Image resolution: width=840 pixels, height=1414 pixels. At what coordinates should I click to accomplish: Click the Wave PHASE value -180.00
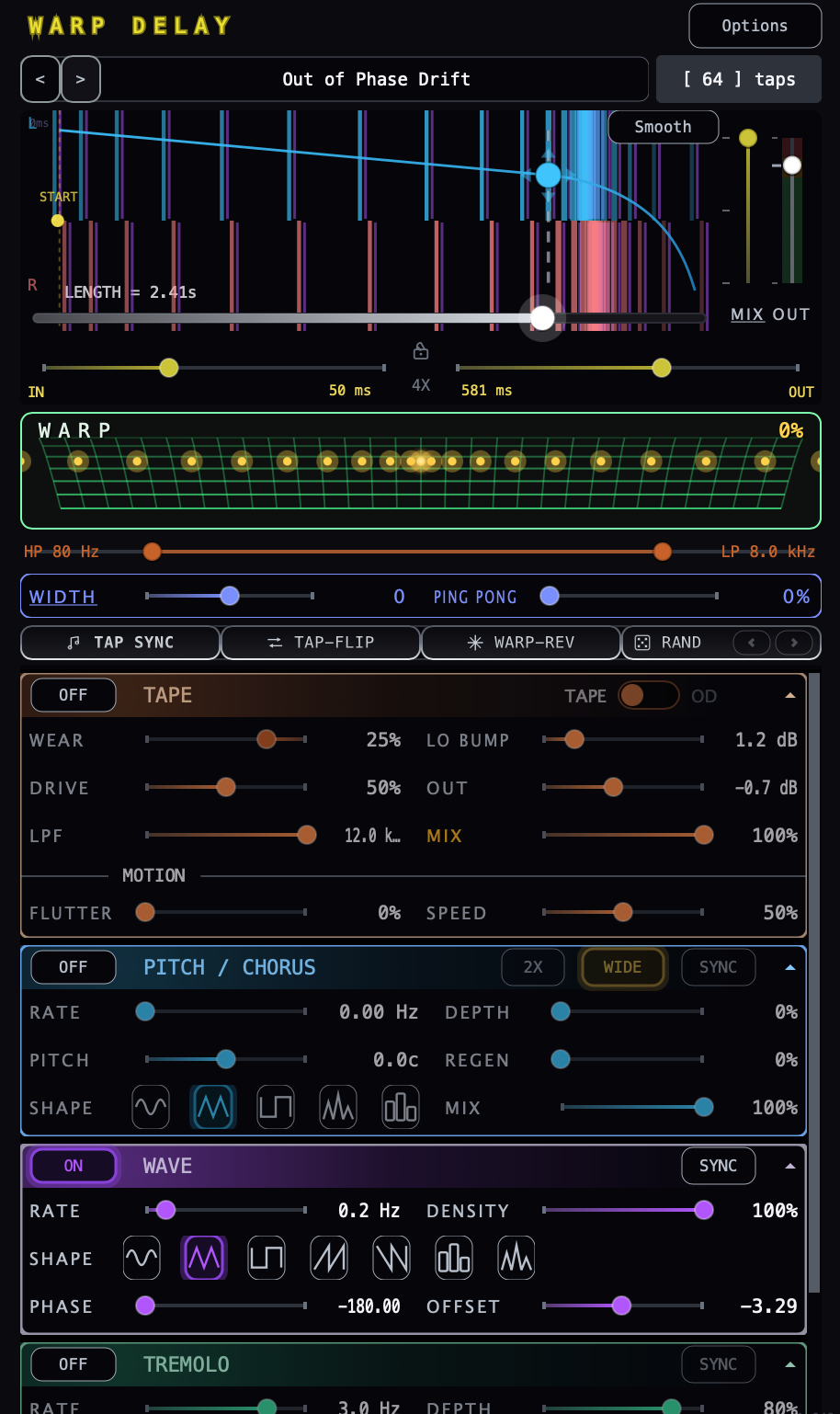pyautogui.click(x=369, y=1306)
